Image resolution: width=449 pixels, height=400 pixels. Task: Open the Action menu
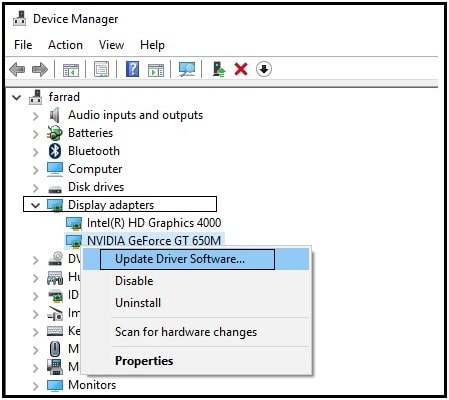tap(65, 45)
